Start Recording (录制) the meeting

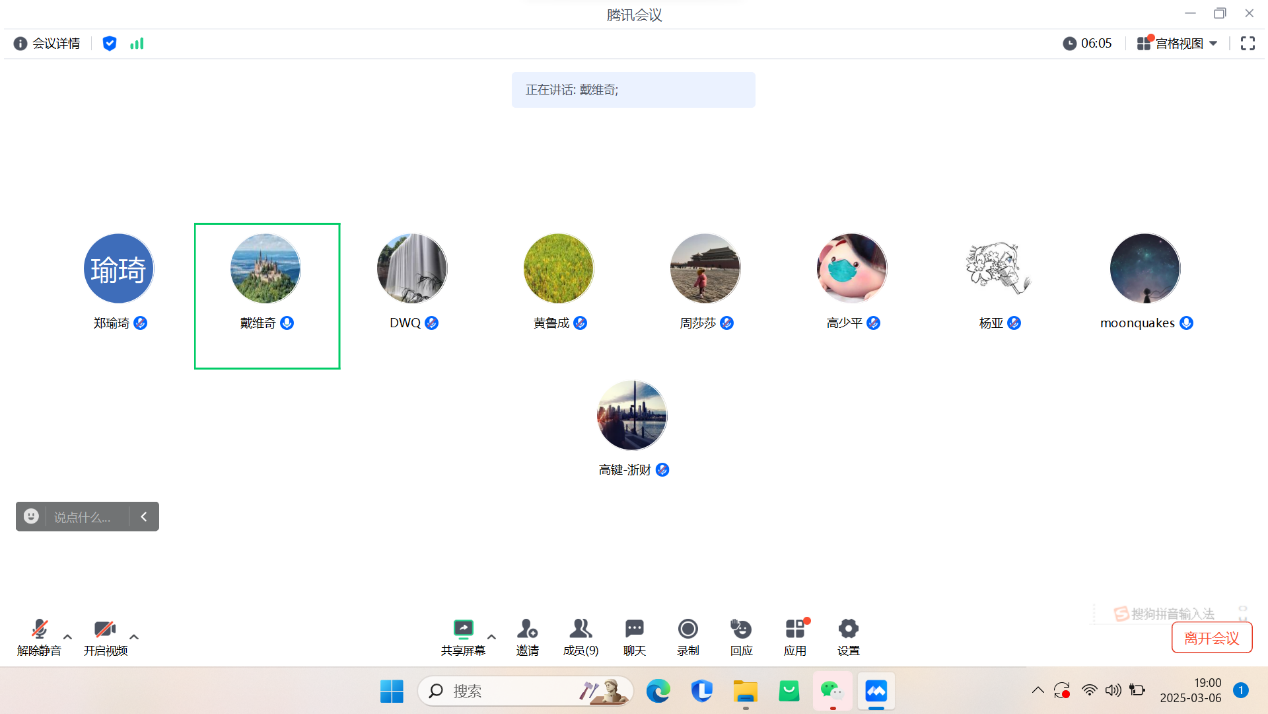pyautogui.click(x=688, y=630)
